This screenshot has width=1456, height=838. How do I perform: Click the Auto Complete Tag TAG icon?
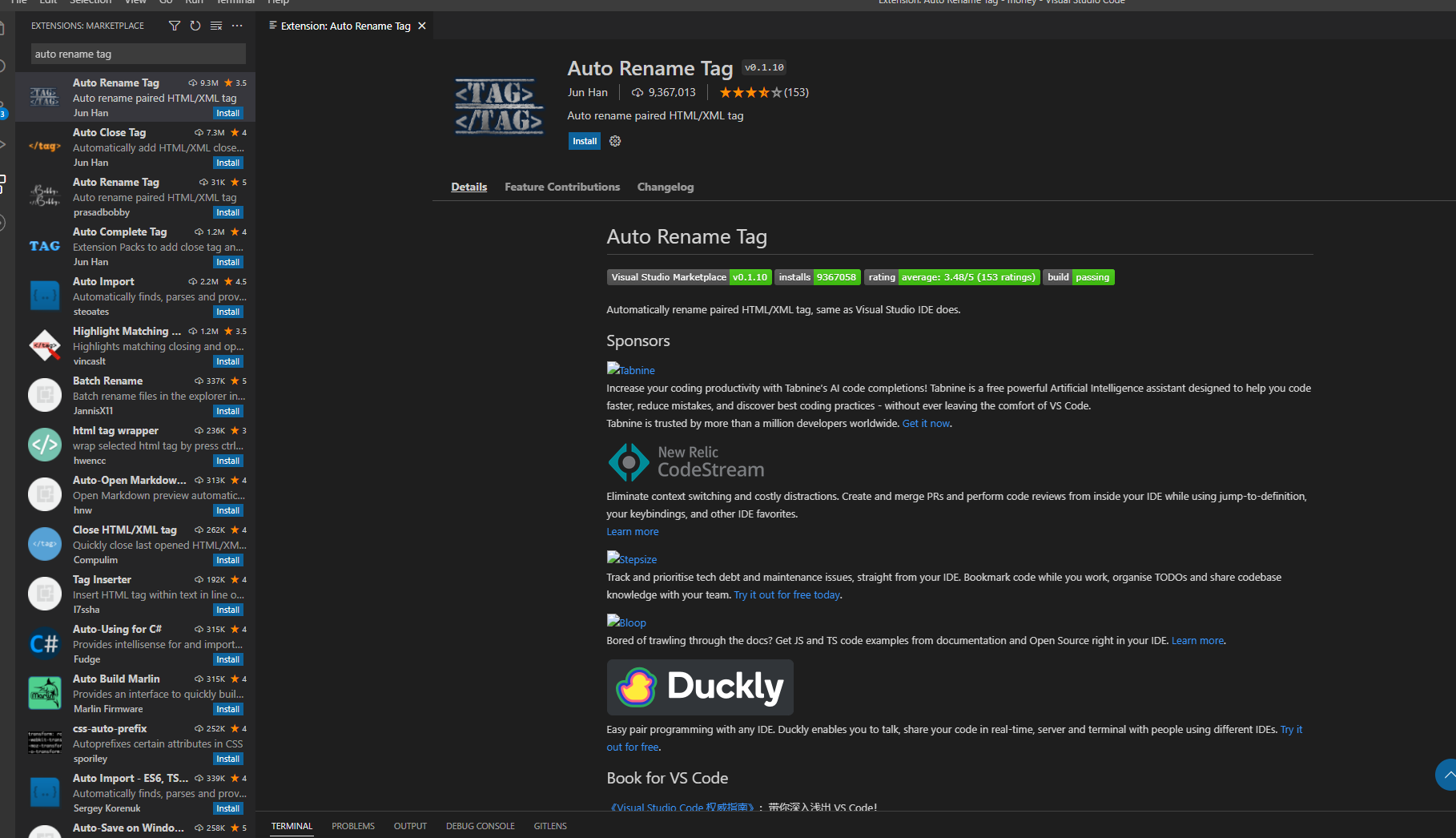tap(45, 246)
